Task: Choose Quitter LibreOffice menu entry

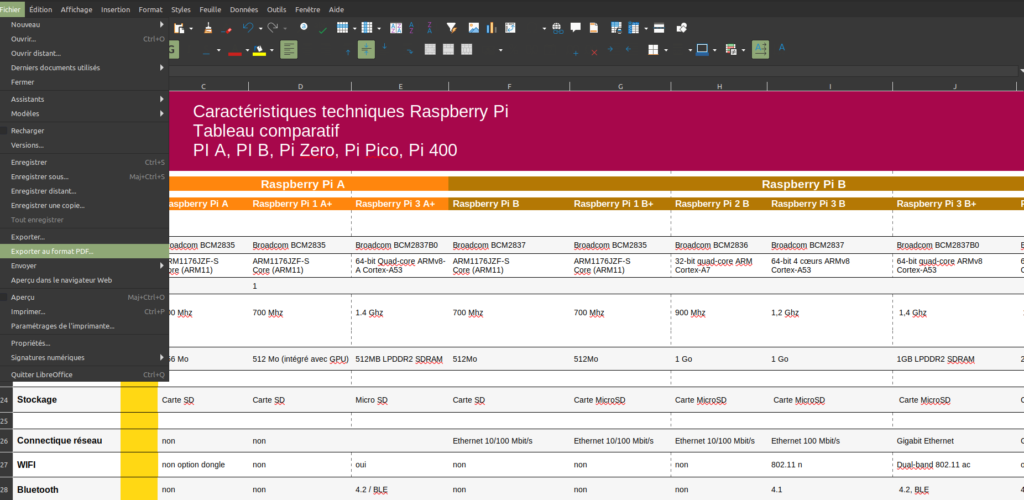Action: pyautogui.click(x=84, y=374)
